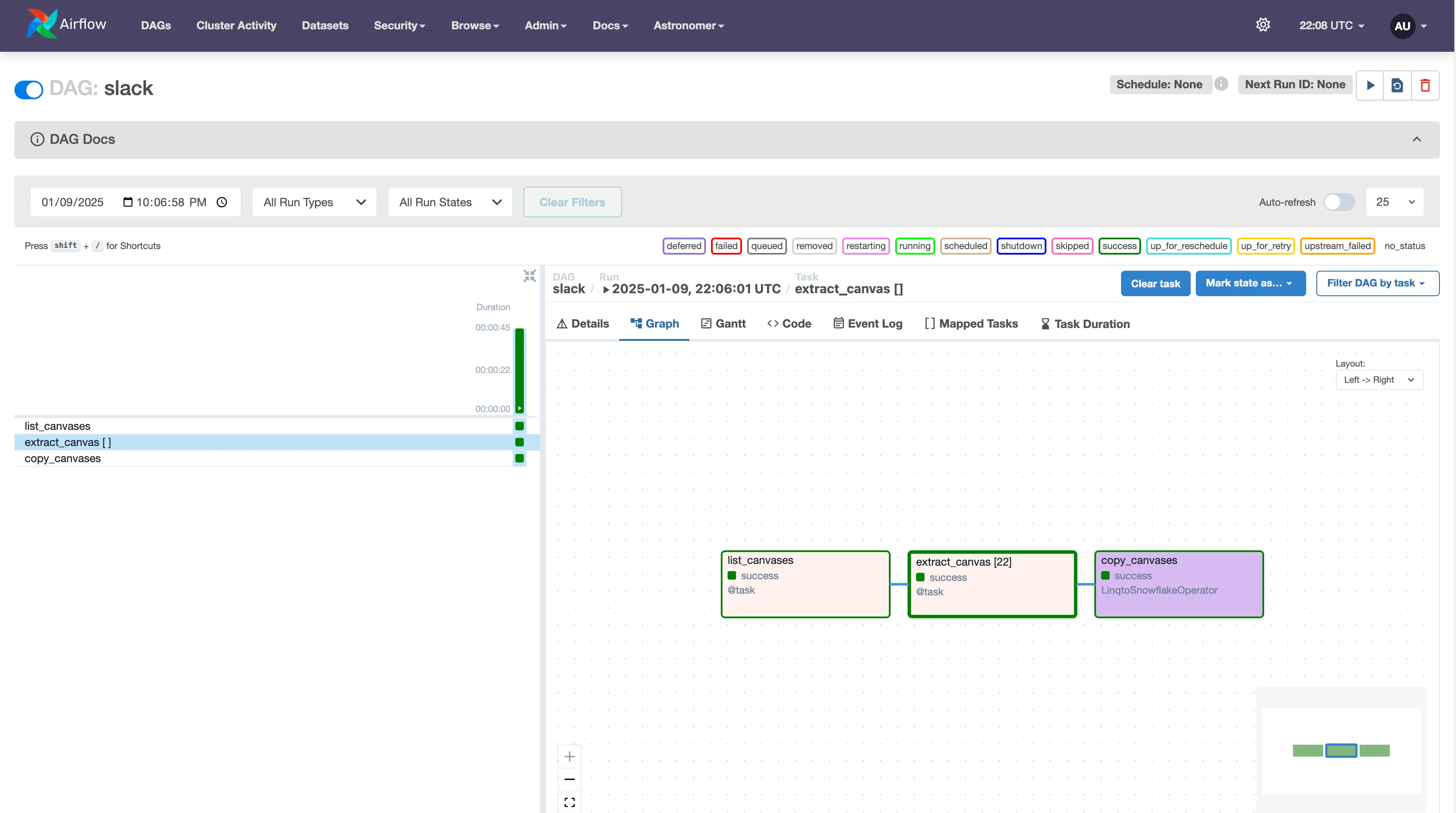Open the DAGs nav item
This screenshot has height=813, width=1456.
155,25
